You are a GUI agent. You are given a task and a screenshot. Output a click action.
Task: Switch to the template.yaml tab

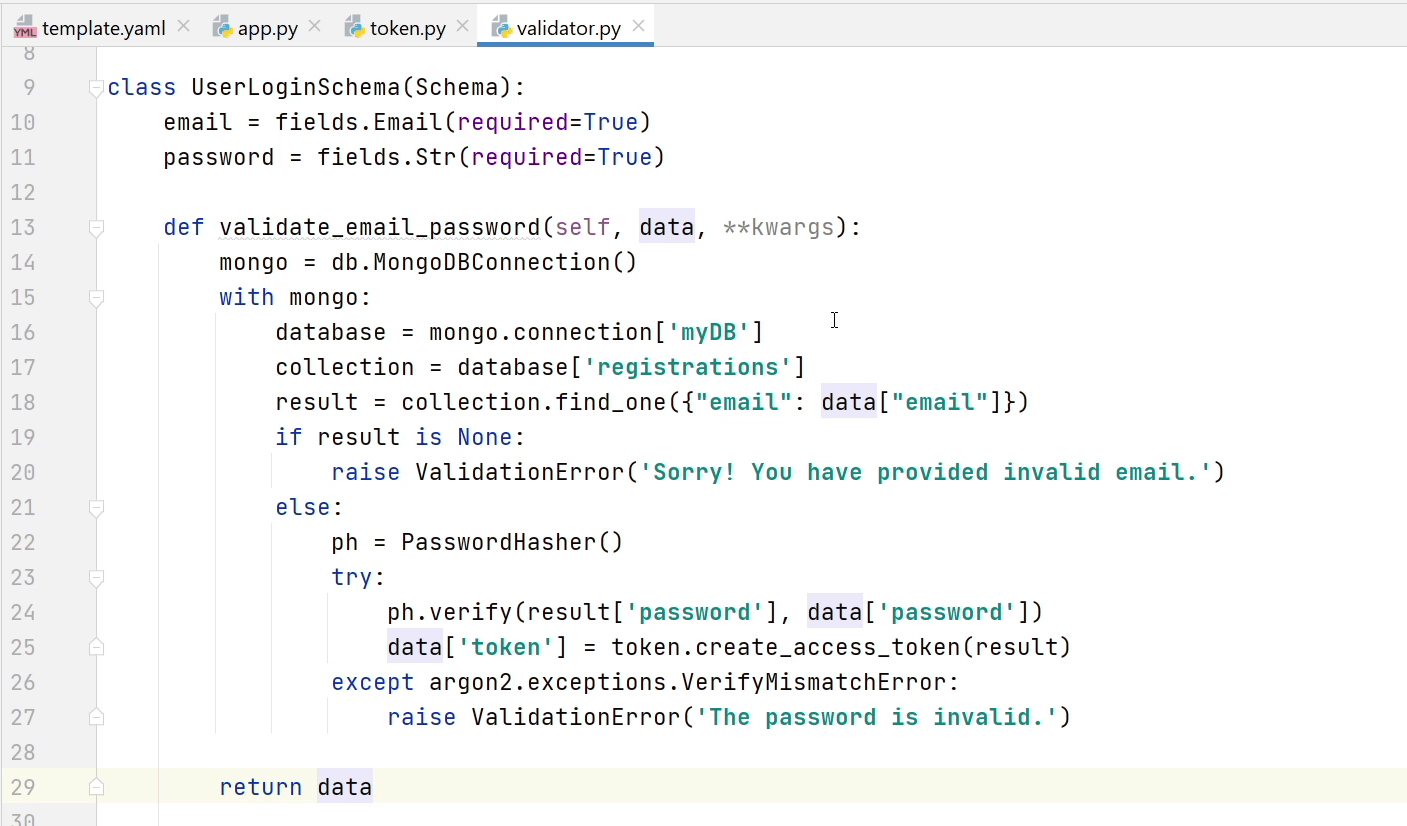point(103,28)
